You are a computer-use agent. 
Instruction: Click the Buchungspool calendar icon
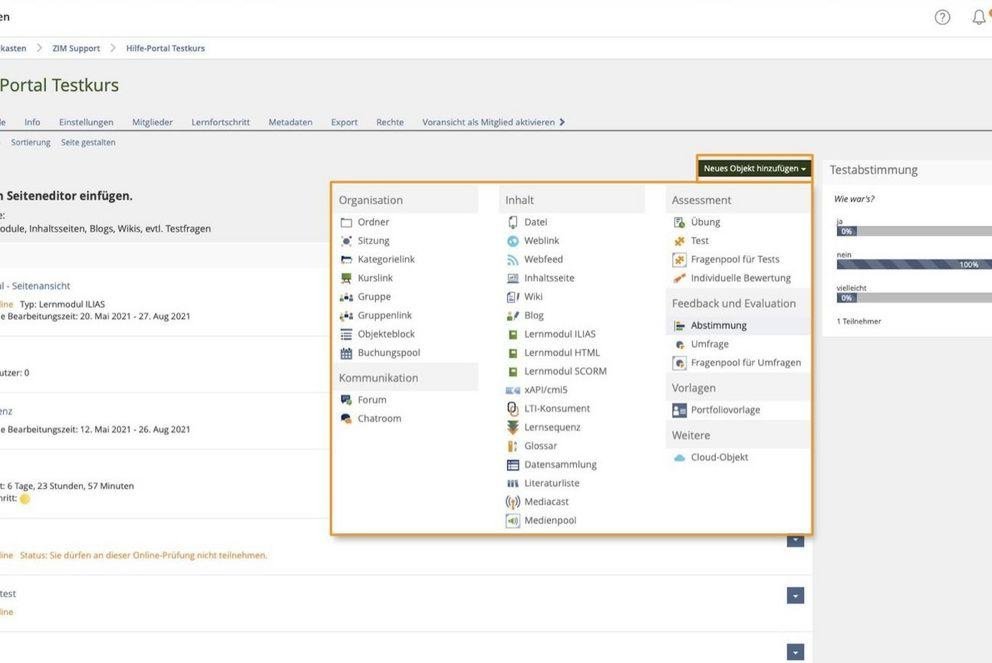346,353
